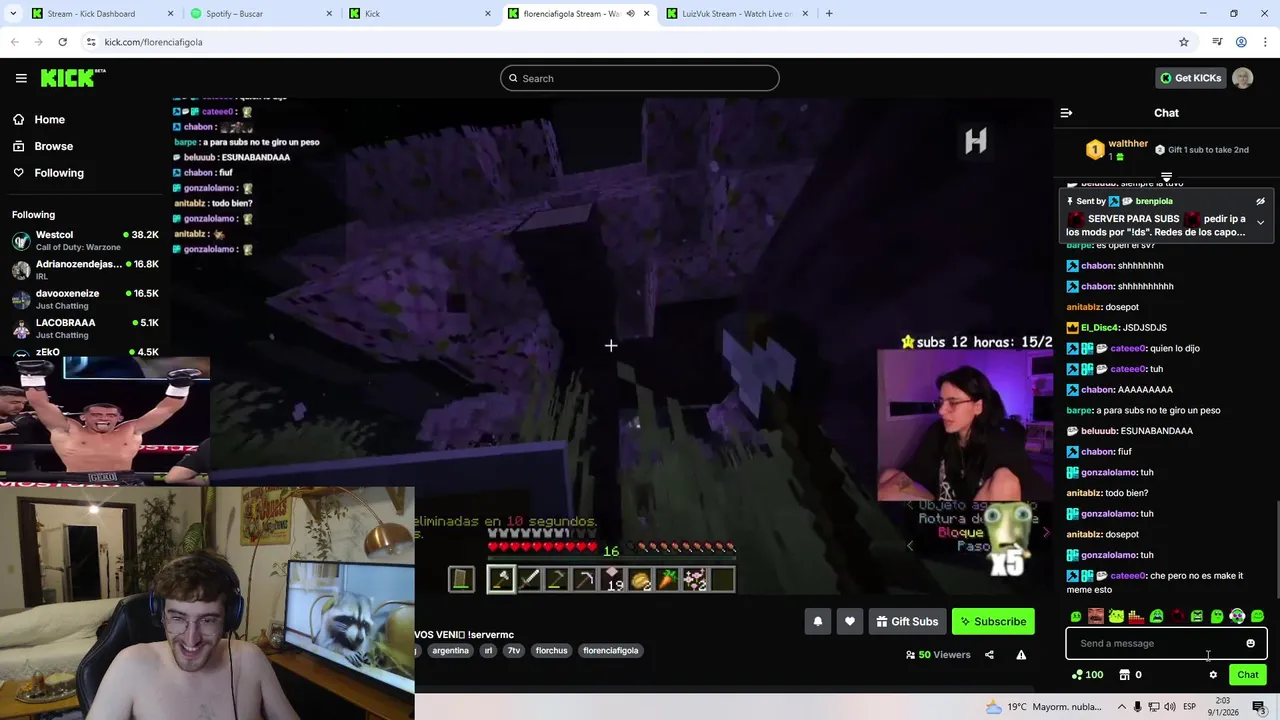Collapse the chat panel icon
The width and height of the screenshot is (1280, 720).
[1066, 113]
